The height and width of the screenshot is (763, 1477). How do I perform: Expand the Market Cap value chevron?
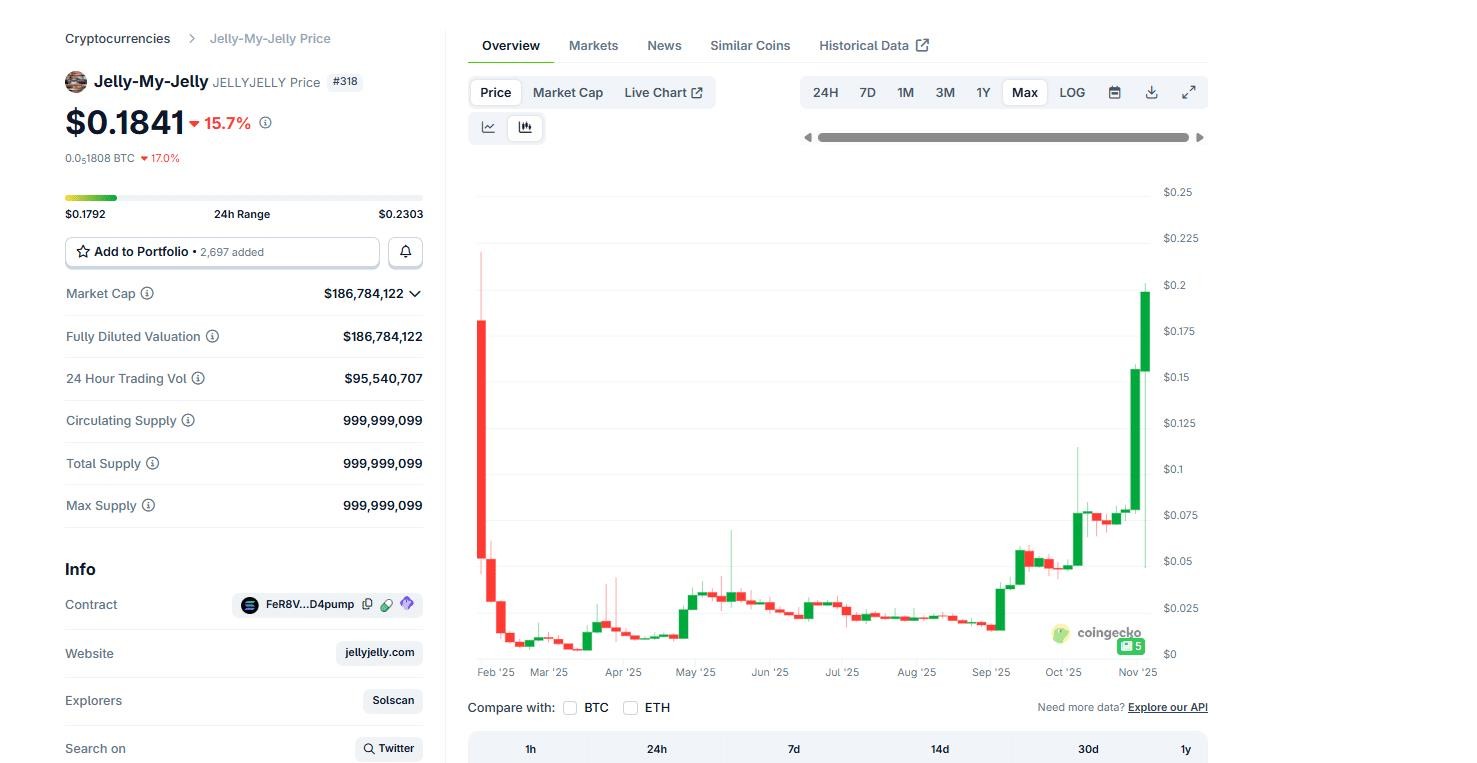pyautogui.click(x=415, y=294)
